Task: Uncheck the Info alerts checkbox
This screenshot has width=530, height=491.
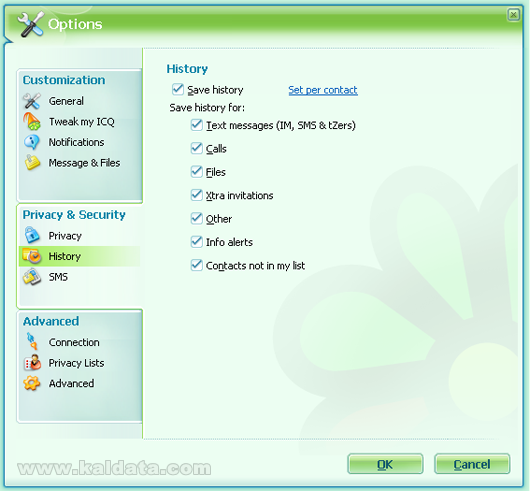Action: [196, 242]
